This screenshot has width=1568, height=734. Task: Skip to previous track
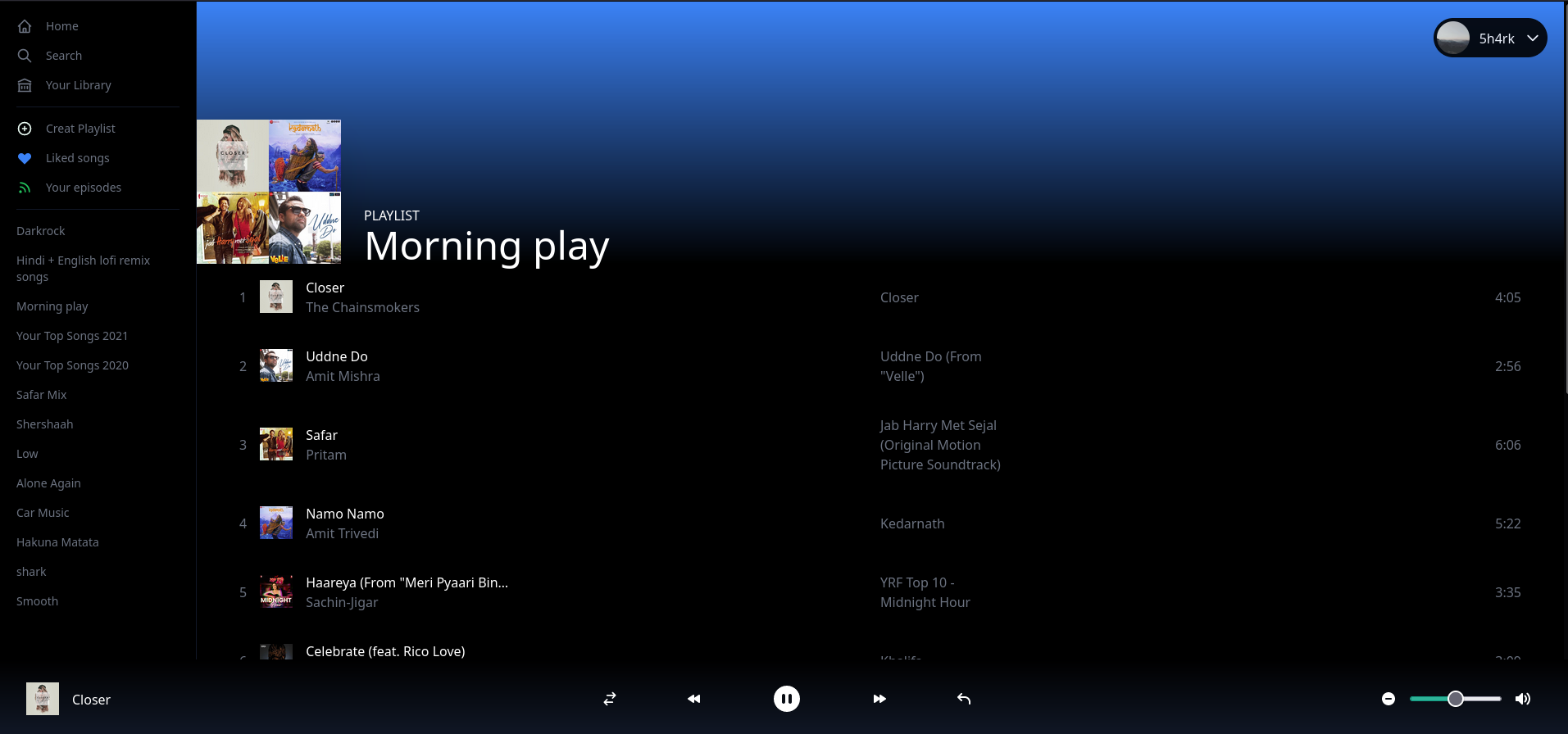click(694, 699)
